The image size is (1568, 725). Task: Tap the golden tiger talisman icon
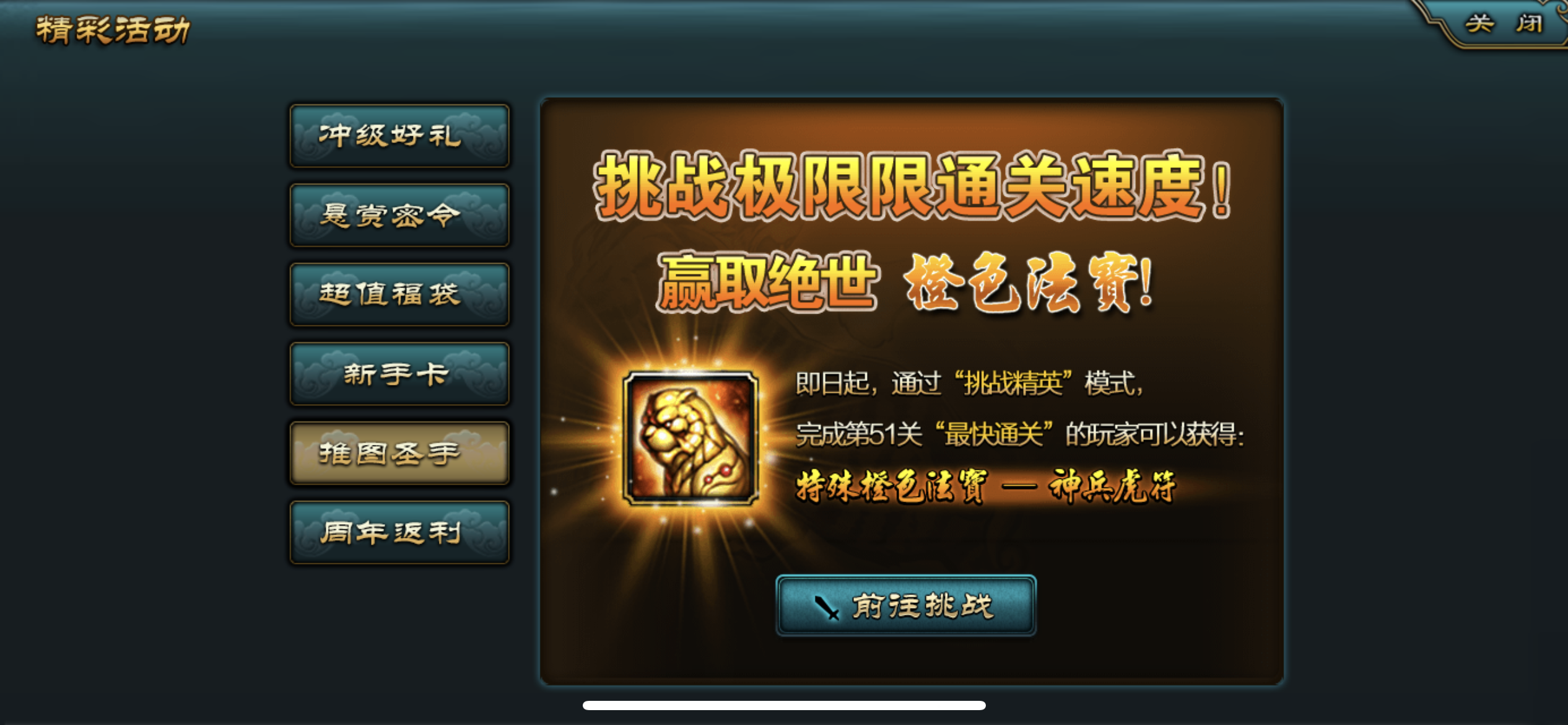[691, 438]
